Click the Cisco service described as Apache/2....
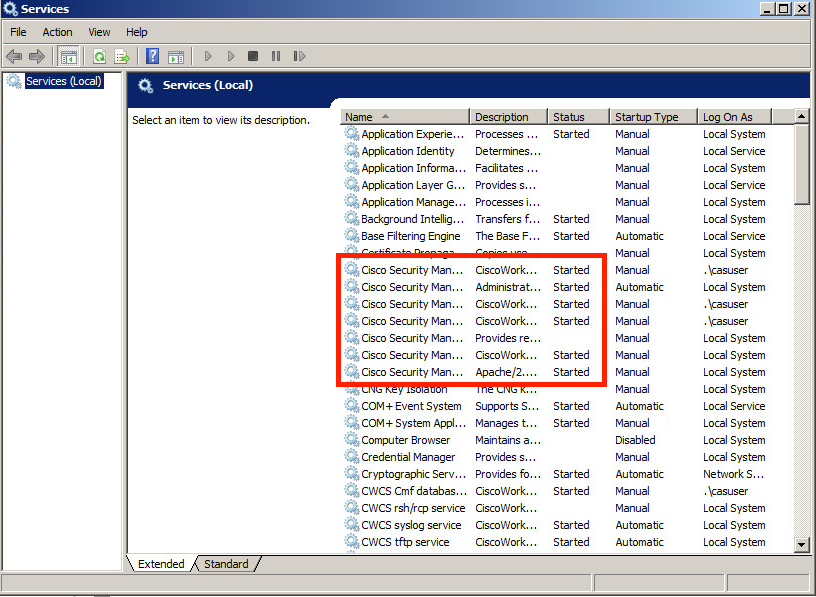This screenshot has width=816, height=597. tap(568, 372)
